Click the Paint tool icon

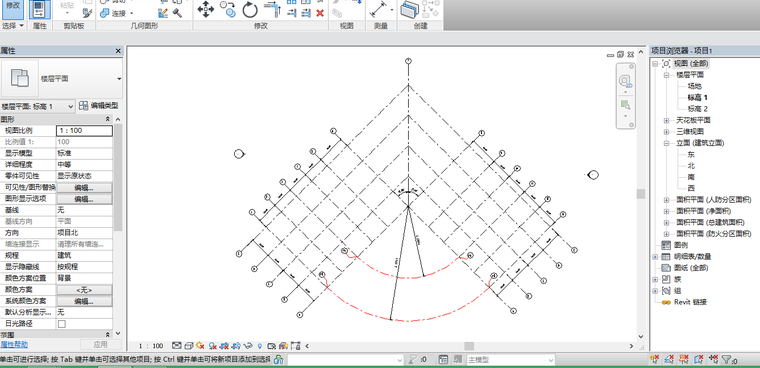click(x=163, y=14)
